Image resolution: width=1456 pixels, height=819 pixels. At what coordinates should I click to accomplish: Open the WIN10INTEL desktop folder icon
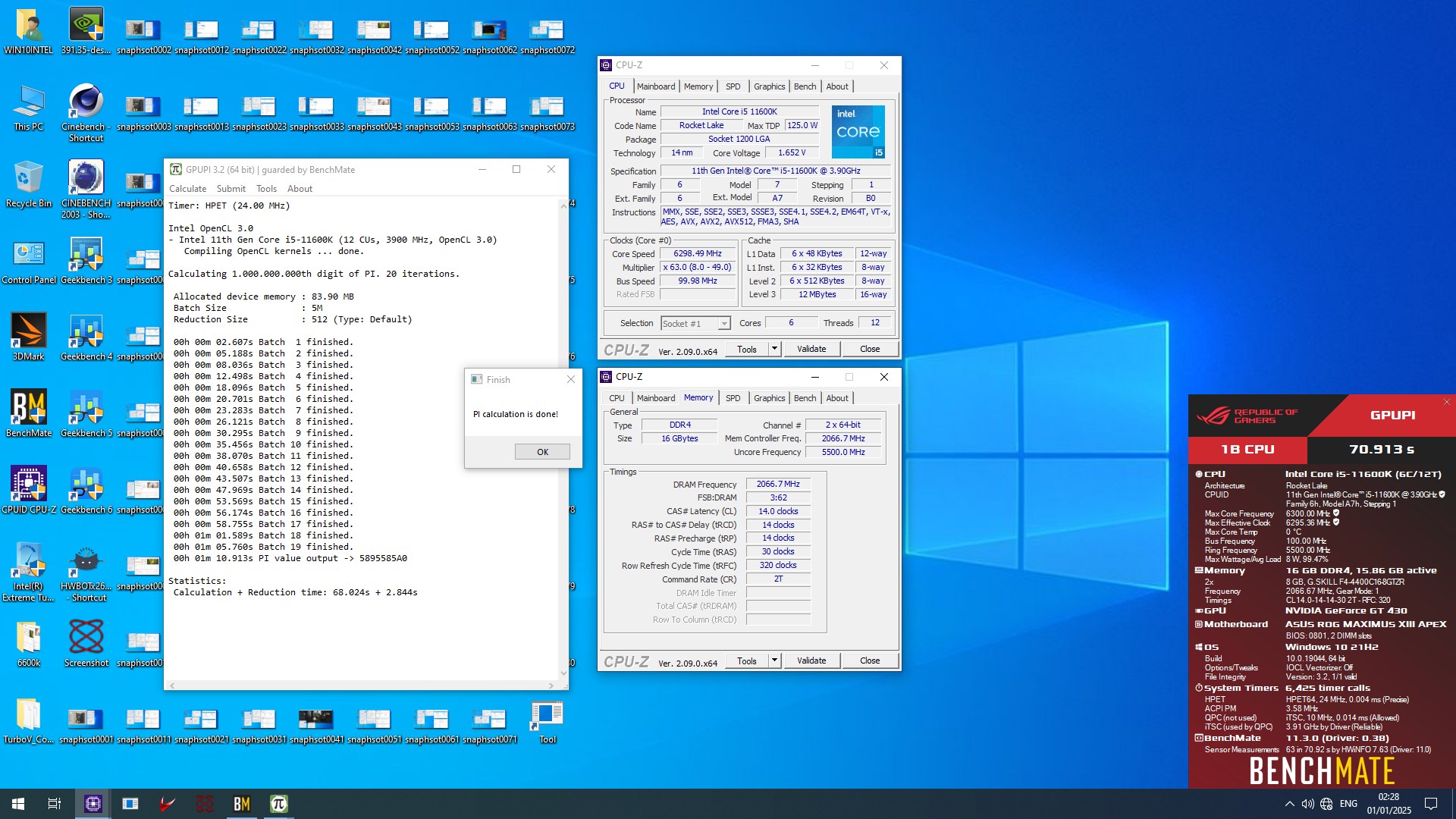pyautogui.click(x=29, y=32)
